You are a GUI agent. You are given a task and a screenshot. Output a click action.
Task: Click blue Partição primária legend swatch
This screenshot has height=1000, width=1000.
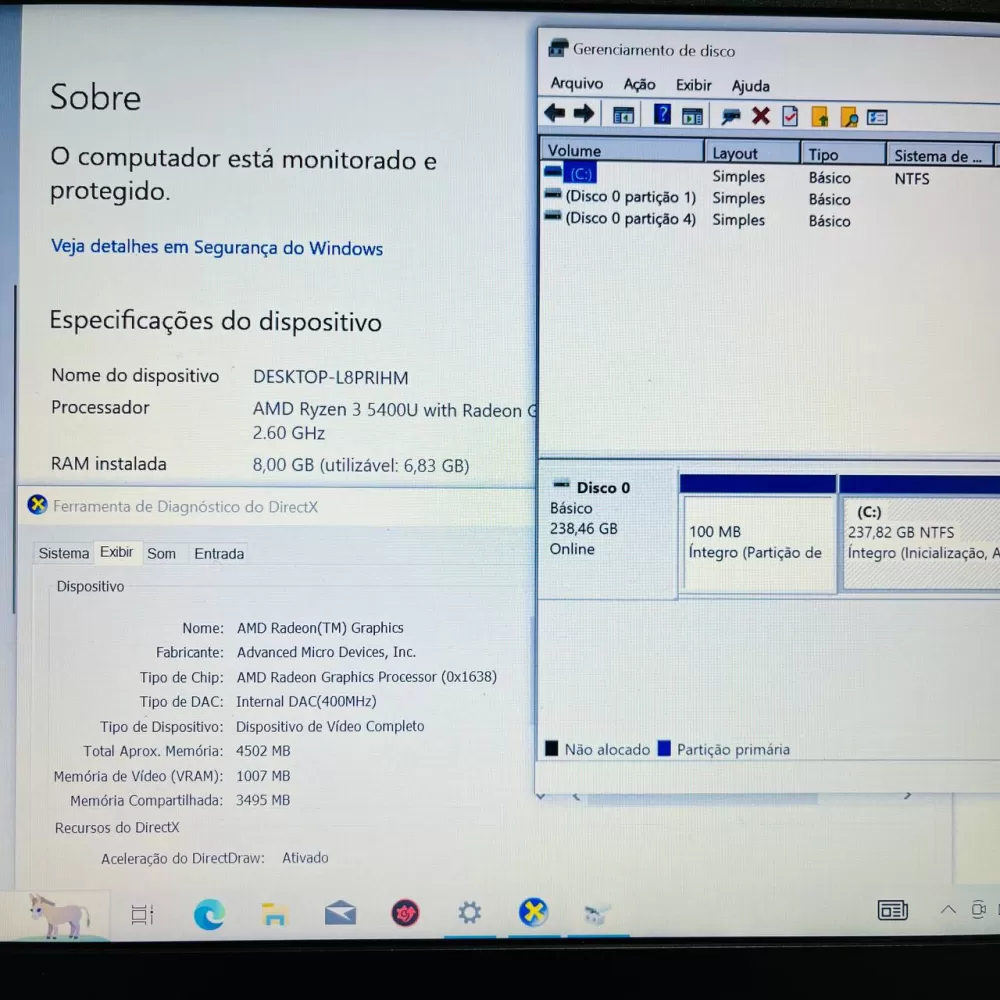coord(664,748)
